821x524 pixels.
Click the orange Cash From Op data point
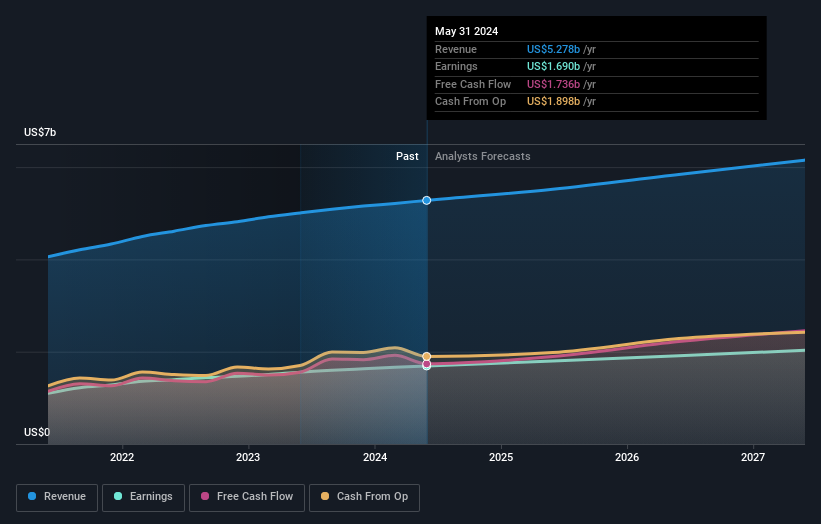(427, 356)
